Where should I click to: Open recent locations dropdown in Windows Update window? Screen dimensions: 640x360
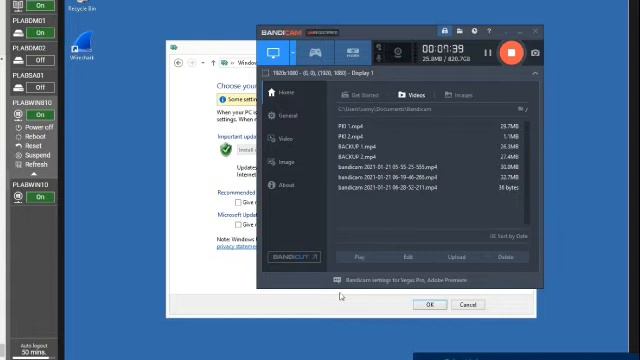[203, 63]
